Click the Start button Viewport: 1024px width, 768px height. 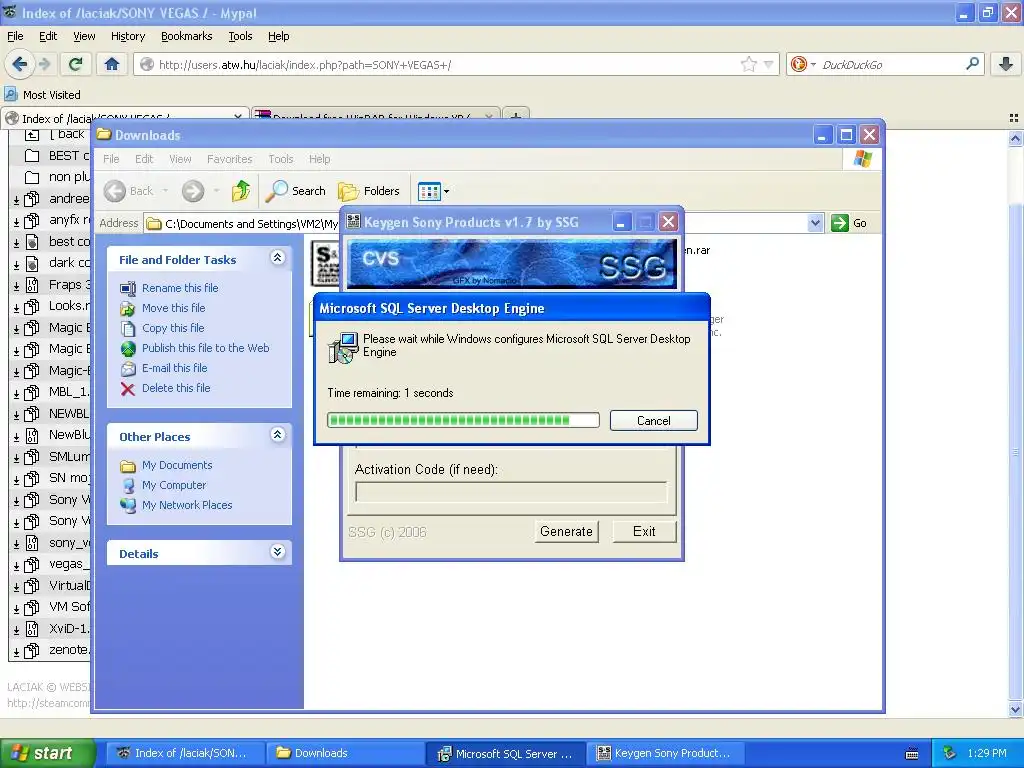47,753
